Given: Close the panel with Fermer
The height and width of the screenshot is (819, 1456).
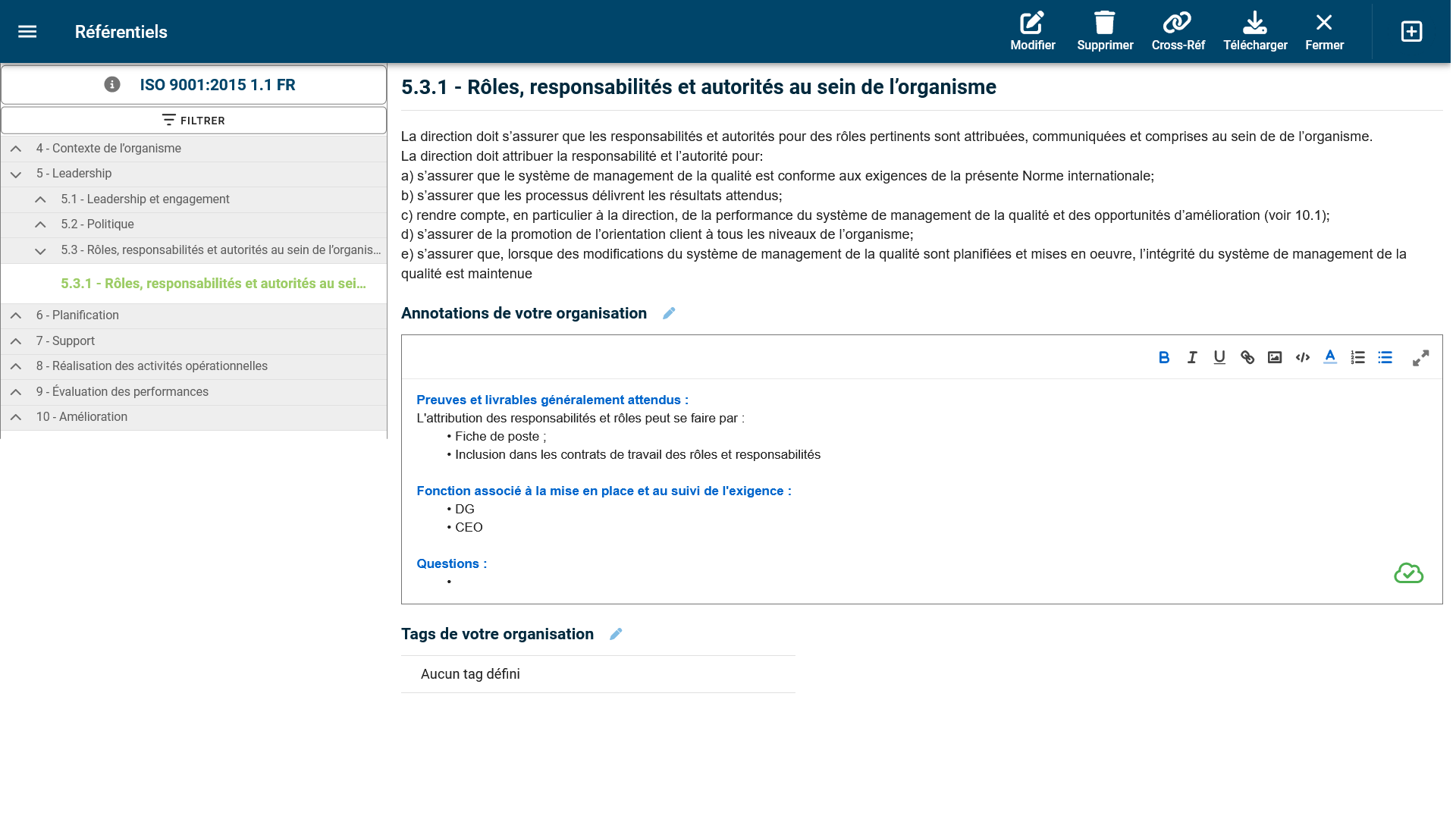Looking at the screenshot, I should click(1324, 31).
